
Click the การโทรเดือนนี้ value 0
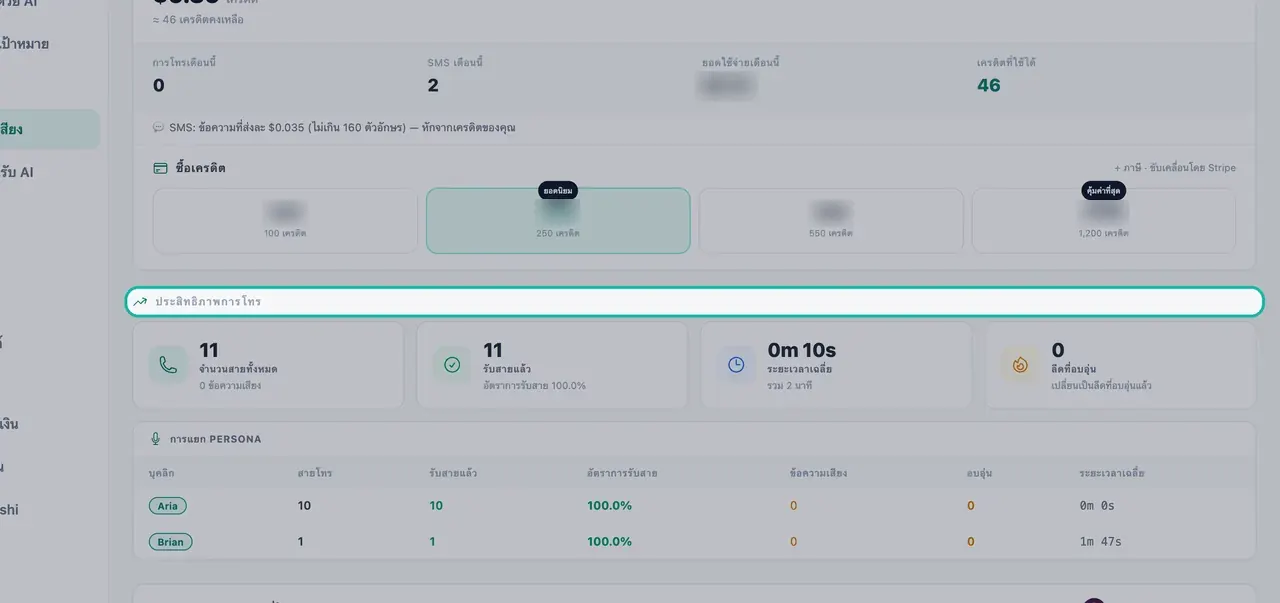point(158,85)
